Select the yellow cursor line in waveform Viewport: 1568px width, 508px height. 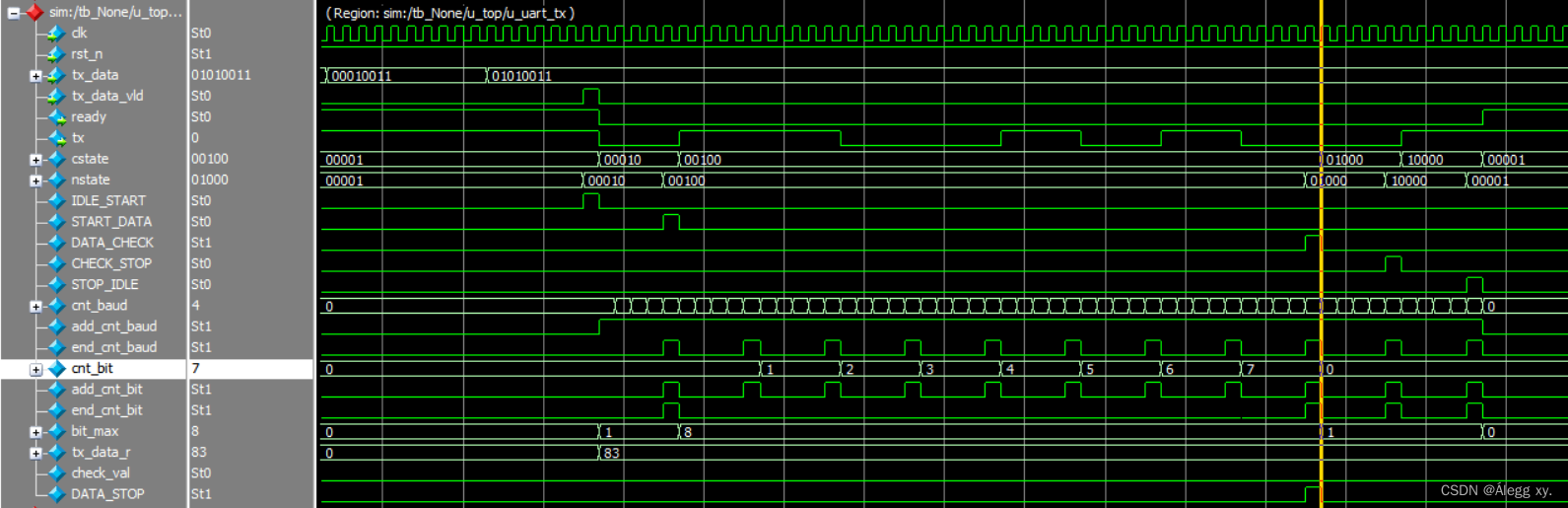pyautogui.click(x=1321, y=254)
